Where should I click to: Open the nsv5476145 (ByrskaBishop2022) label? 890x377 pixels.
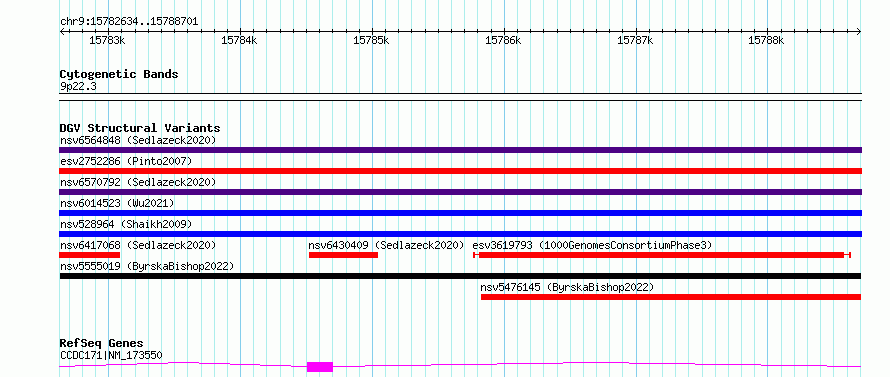click(567, 287)
